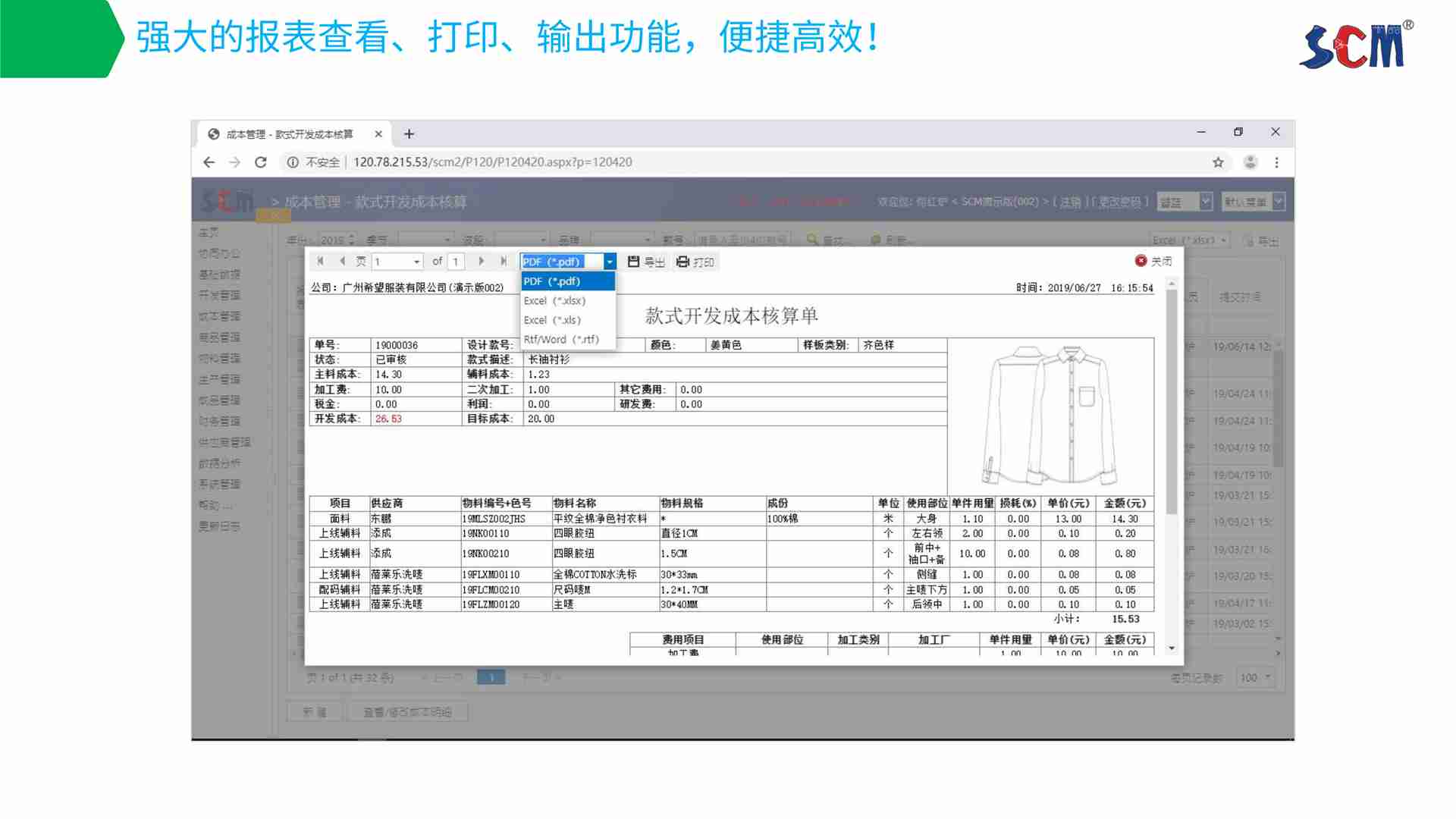
Task: Click report scrollbar up arrow
Action: pyautogui.click(x=1172, y=284)
